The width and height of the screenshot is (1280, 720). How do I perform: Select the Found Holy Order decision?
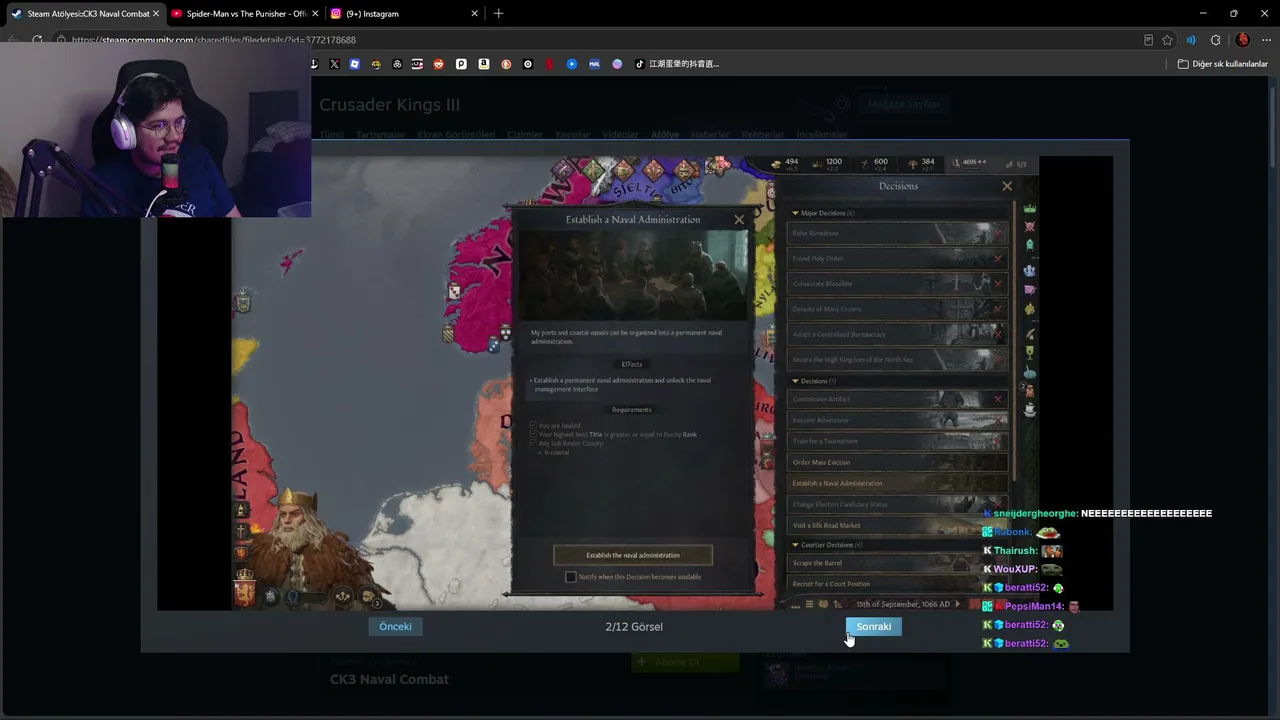tap(898, 258)
